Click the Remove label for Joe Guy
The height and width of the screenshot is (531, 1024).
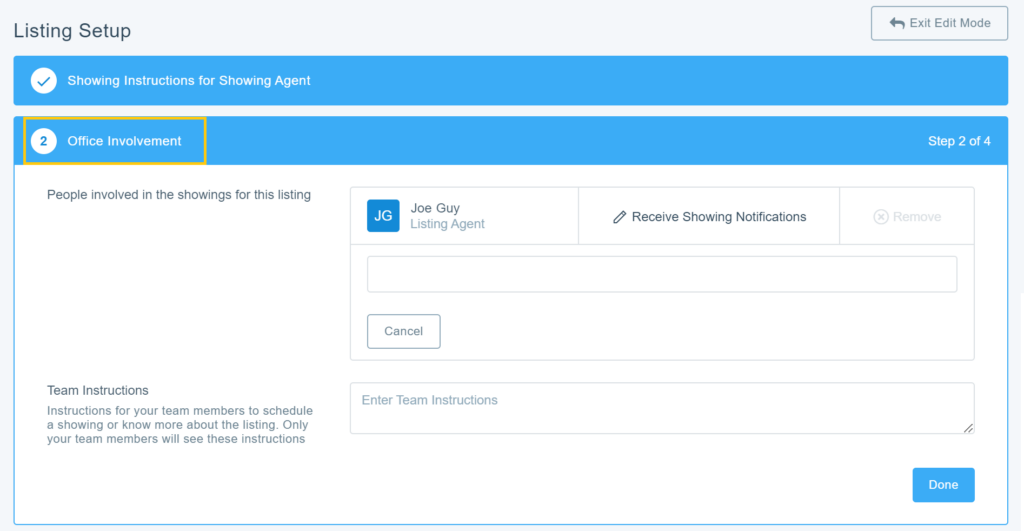pos(917,217)
